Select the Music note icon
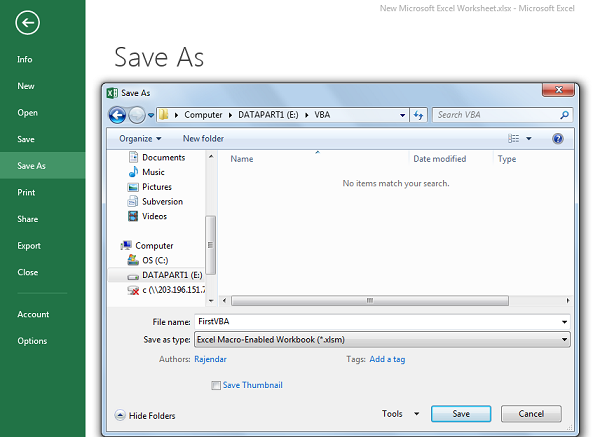Screen dimensions: 593x437 click(133, 172)
